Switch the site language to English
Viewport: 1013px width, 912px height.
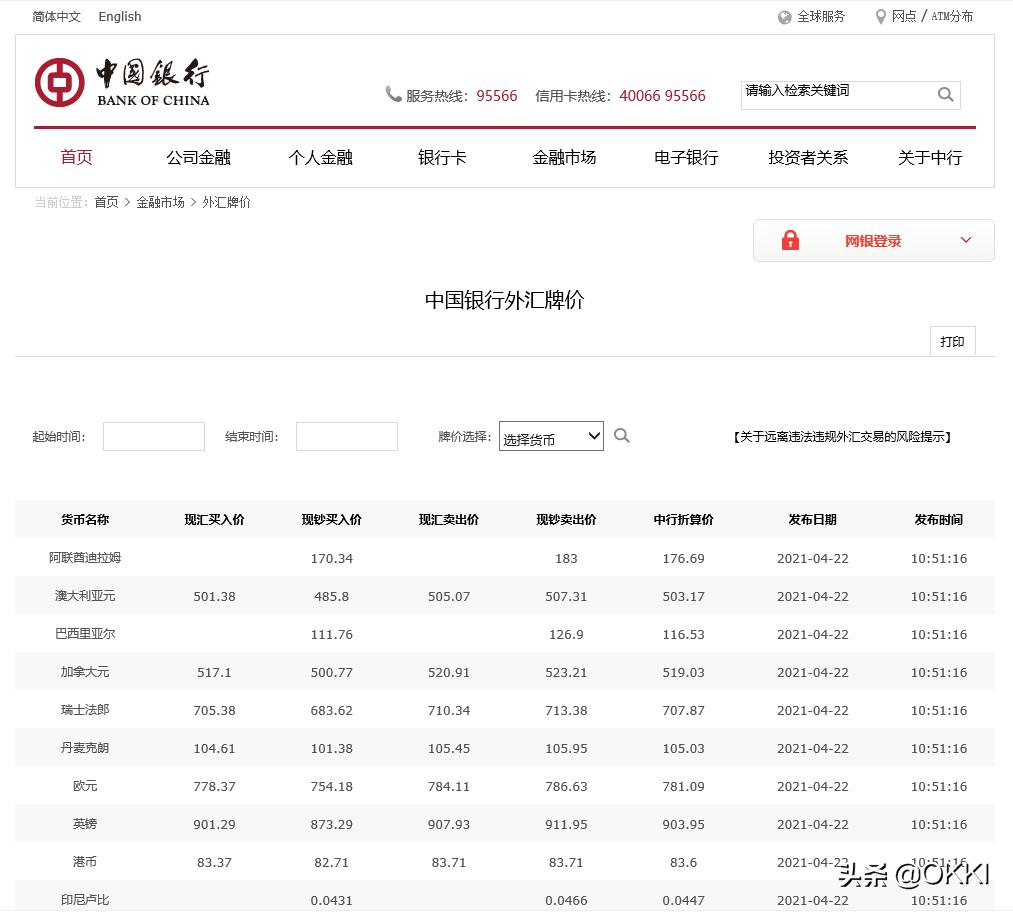pos(119,16)
